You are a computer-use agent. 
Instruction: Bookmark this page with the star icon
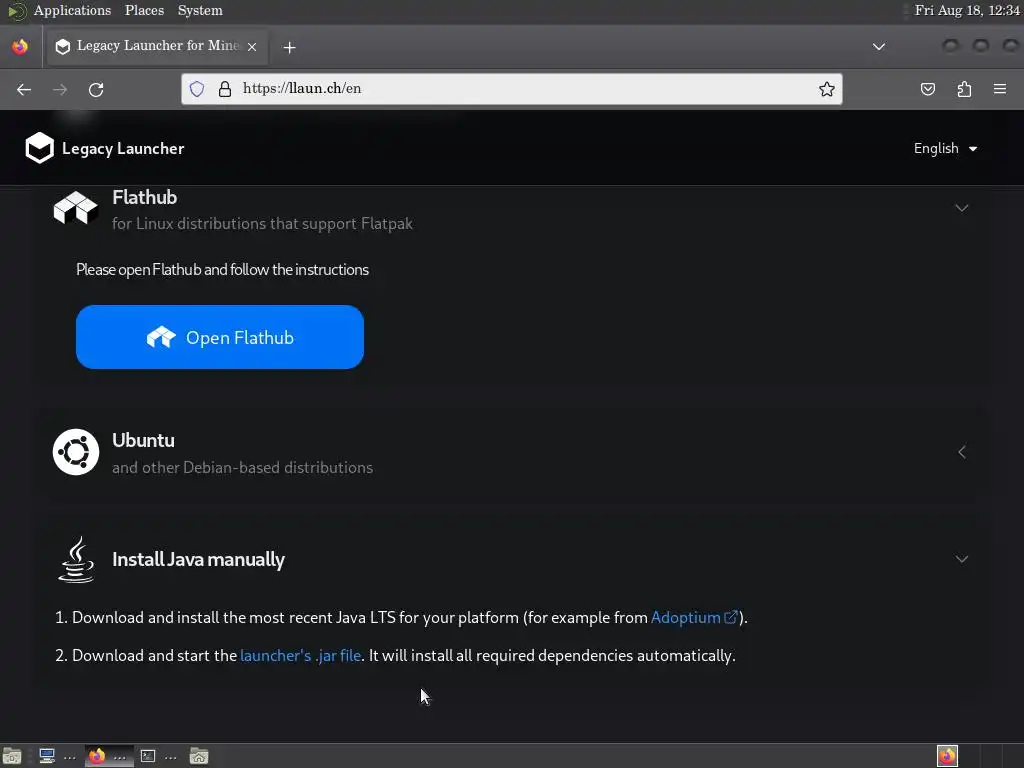pyautogui.click(x=827, y=89)
